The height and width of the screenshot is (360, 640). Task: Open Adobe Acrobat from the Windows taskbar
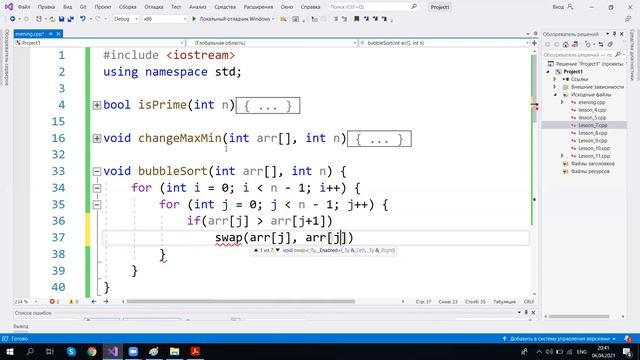pyautogui.click(x=195, y=351)
